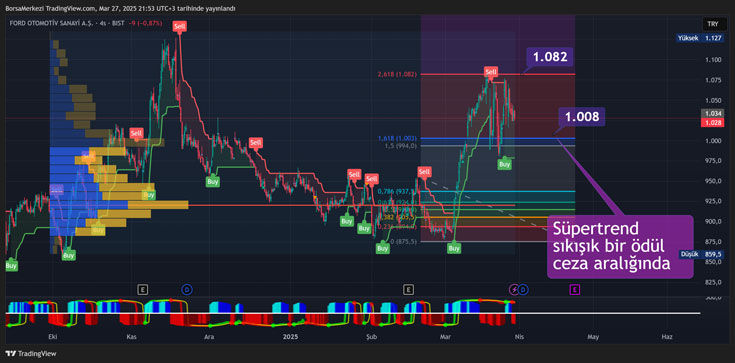This screenshot has width=735, height=363.
Task: Click the Yüksek 1.127 price label
Action: click(700, 39)
